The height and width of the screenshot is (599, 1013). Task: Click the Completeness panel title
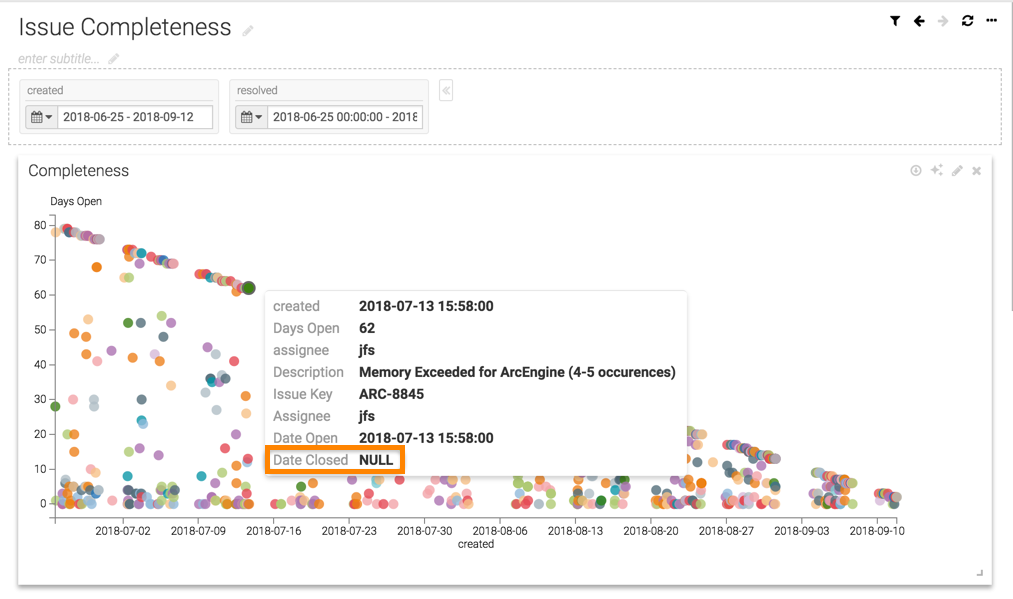click(x=79, y=171)
